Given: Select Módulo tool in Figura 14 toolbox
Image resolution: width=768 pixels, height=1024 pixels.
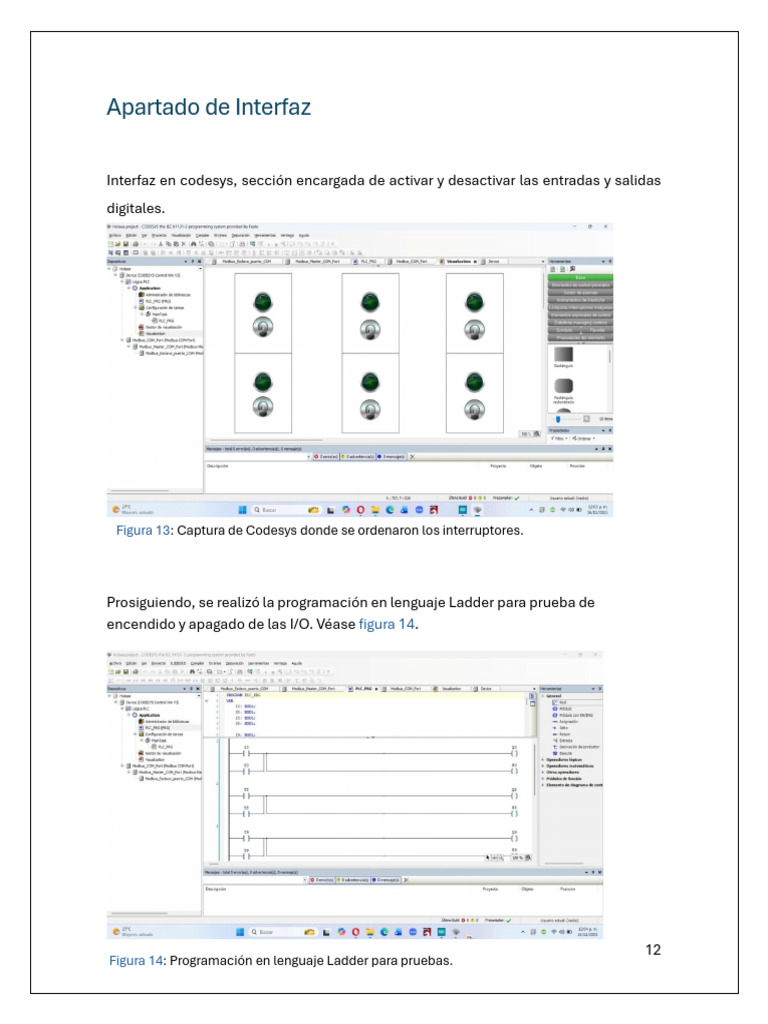Looking at the screenshot, I should [x=562, y=709].
